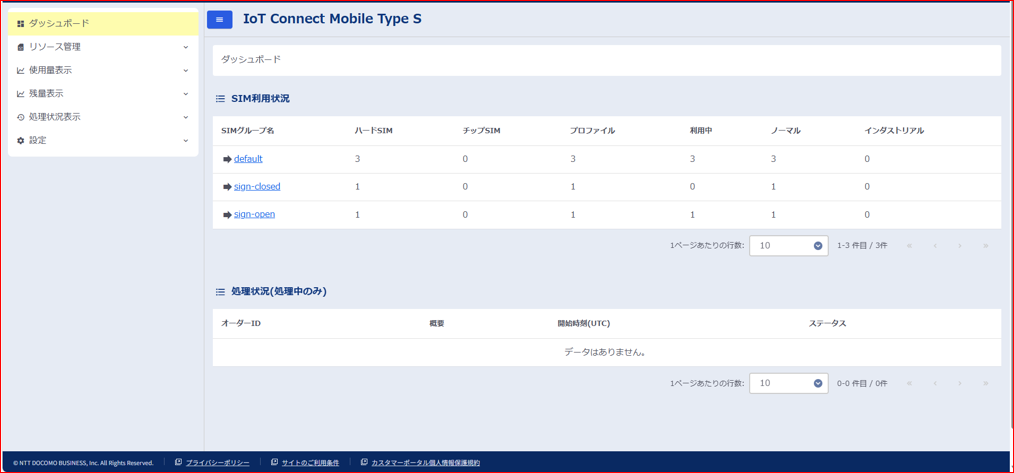Click the オーダーID column header
Screen dimensions: 1014x473
tap(241, 323)
